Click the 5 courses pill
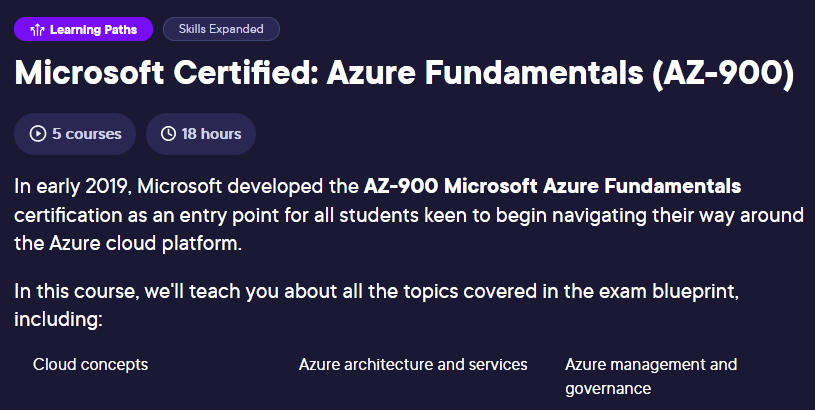This screenshot has height=410, width=815. pos(75,134)
